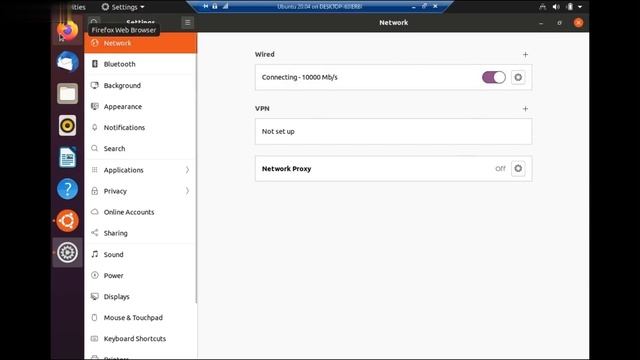This screenshot has height=360, width=640.
Task: Select Network in the sidebar
Action: (140, 43)
